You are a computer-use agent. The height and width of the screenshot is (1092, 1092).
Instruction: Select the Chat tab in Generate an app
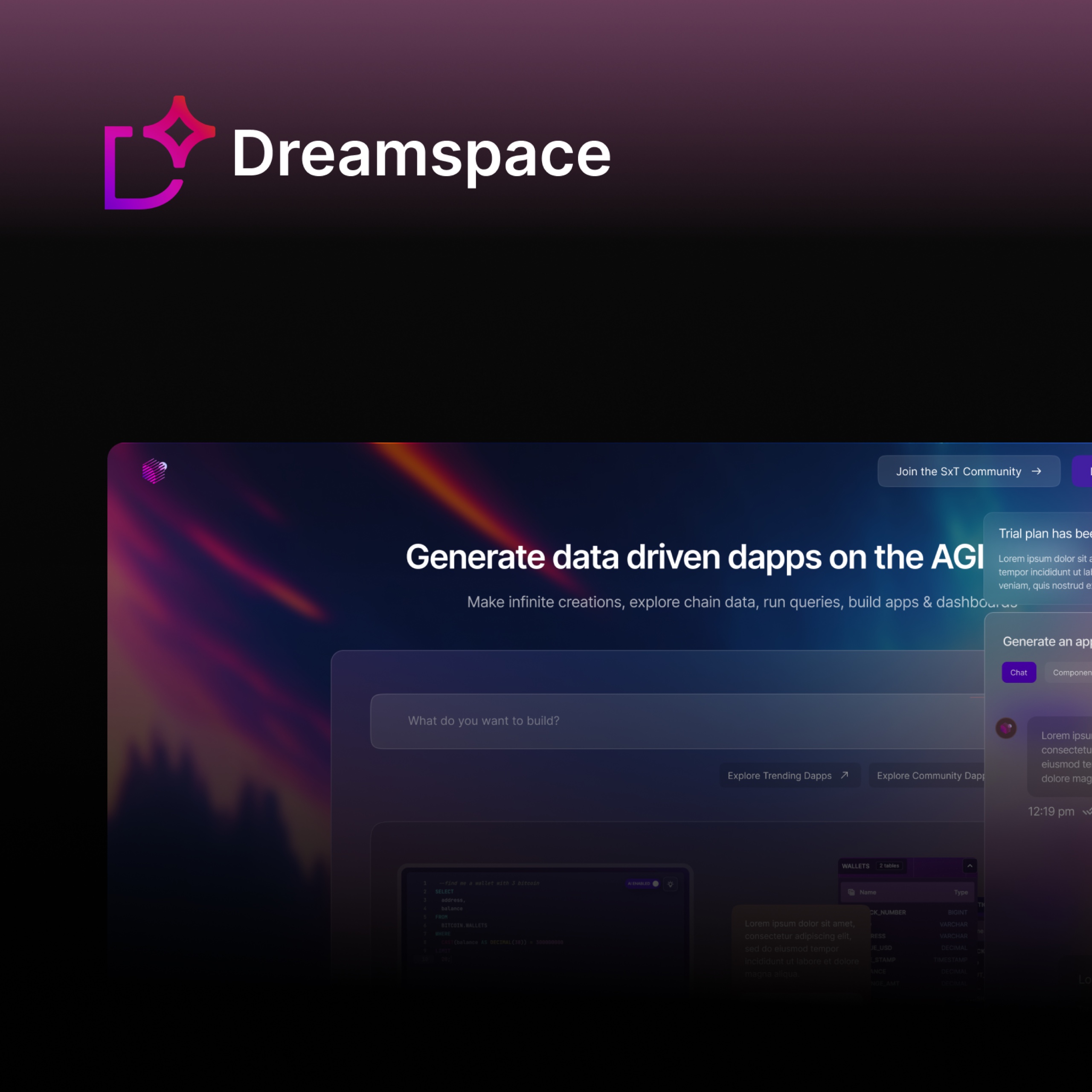(1019, 672)
